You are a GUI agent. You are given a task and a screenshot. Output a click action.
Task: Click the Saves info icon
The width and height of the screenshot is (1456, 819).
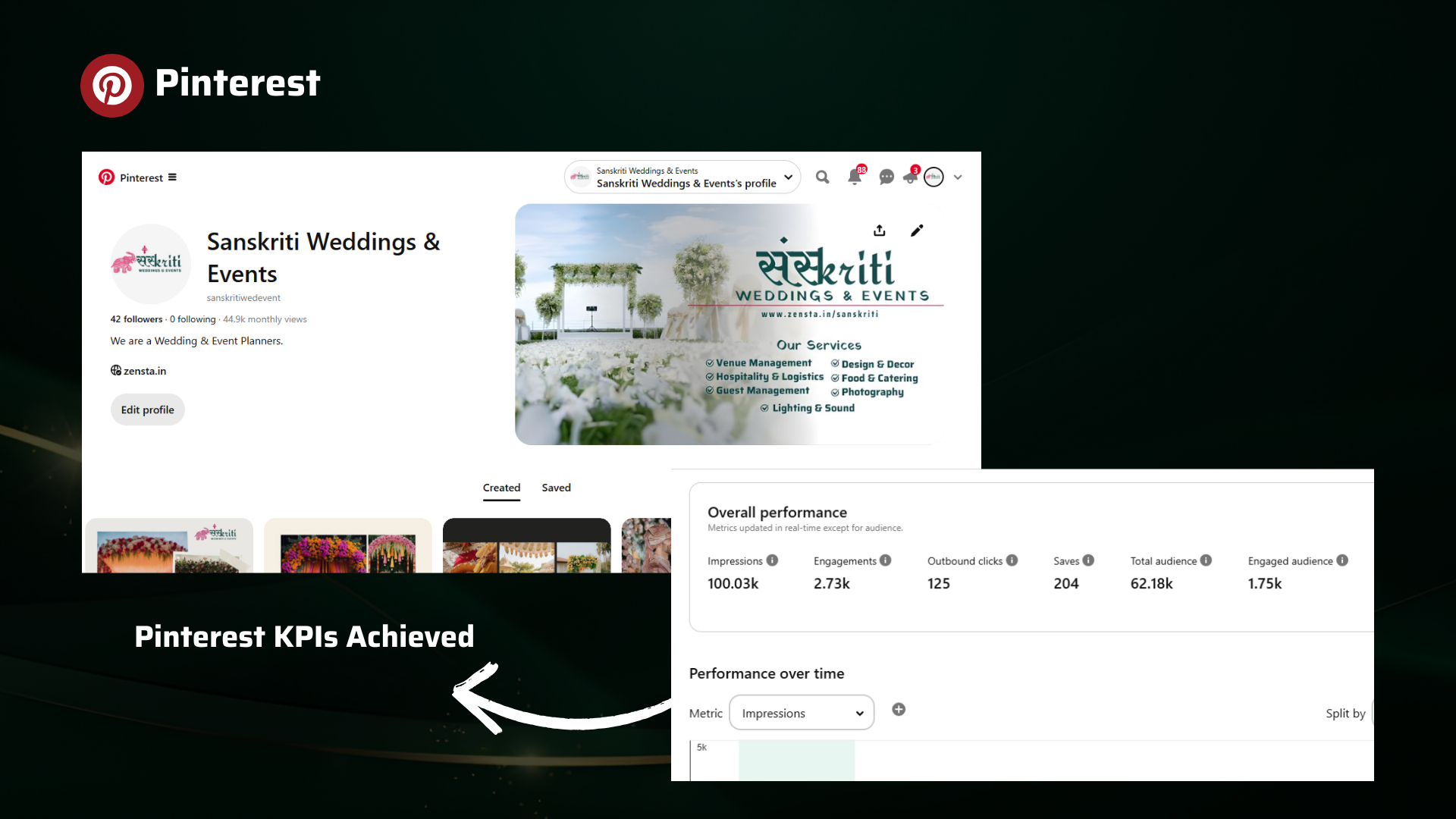(x=1088, y=560)
